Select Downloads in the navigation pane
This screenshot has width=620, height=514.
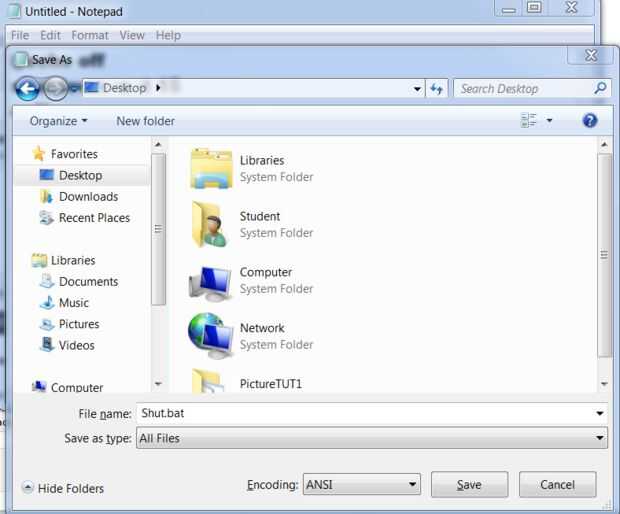click(89, 197)
